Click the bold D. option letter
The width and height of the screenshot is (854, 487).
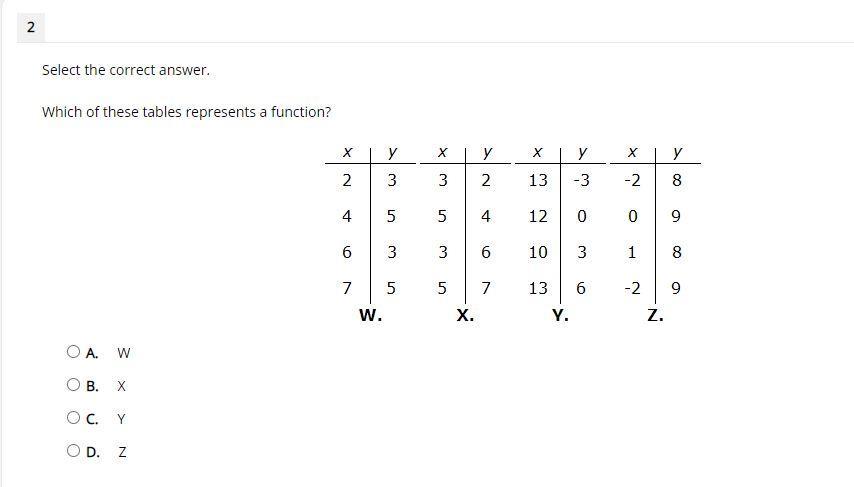click(x=93, y=452)
